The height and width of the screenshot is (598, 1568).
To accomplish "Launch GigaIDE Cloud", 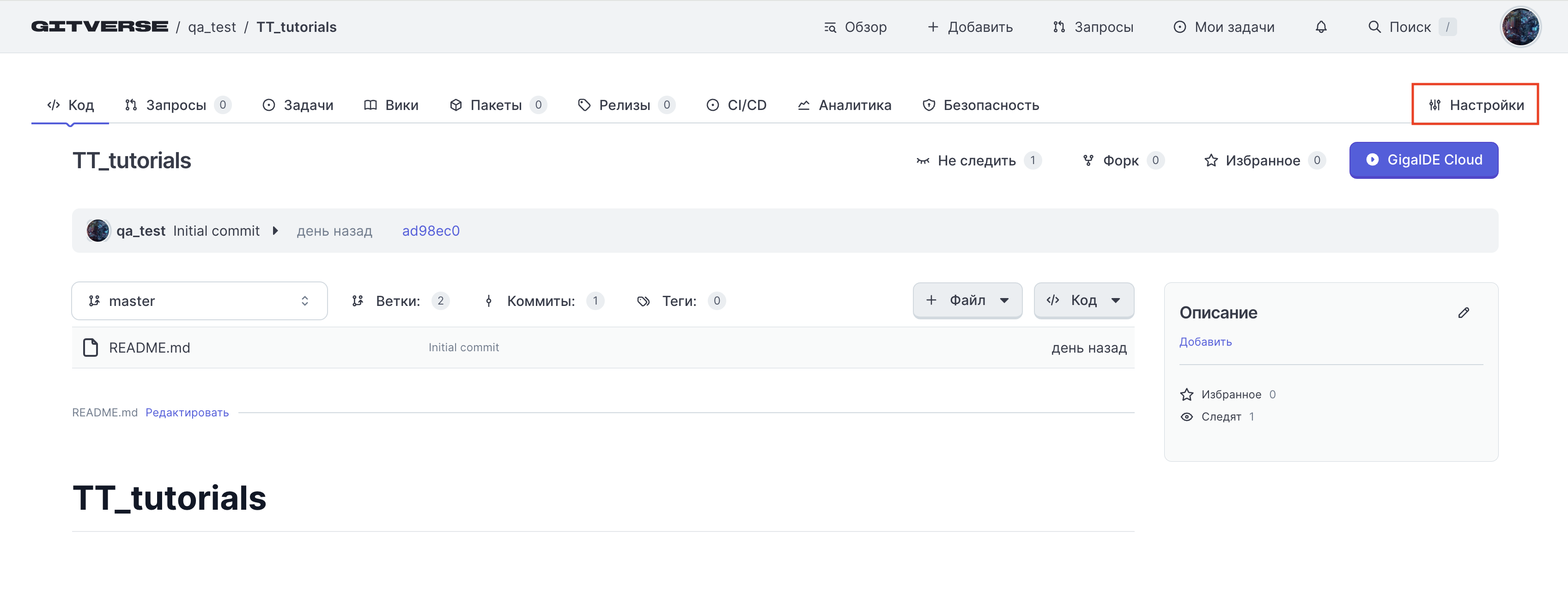I will click(x=1424, y=159).
